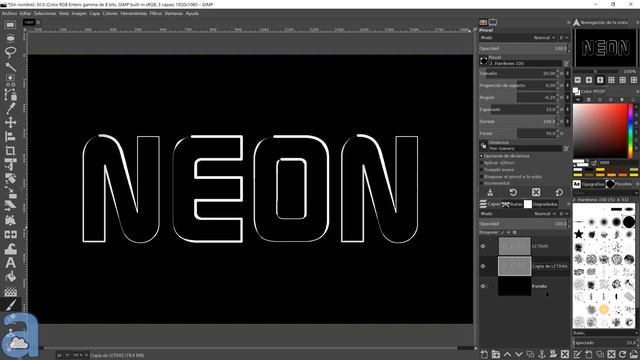
Task: Switch to the Tipografías tab
Action: click(589, 184)
